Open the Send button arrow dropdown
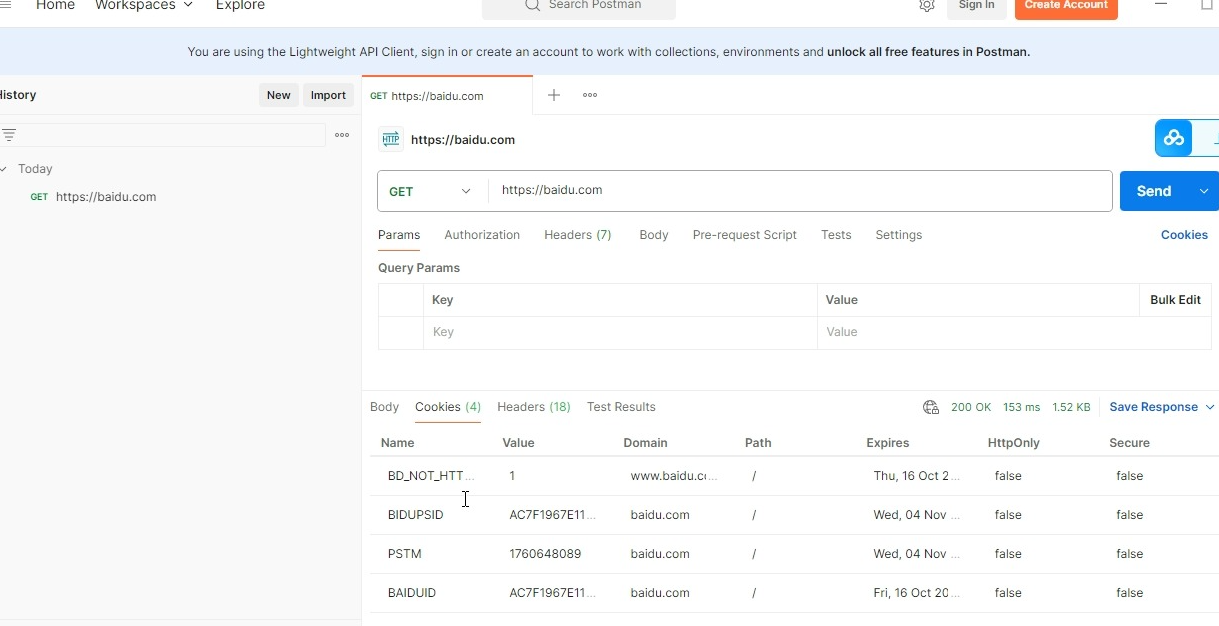The image size is (1219, 626). coord(1203,191)
